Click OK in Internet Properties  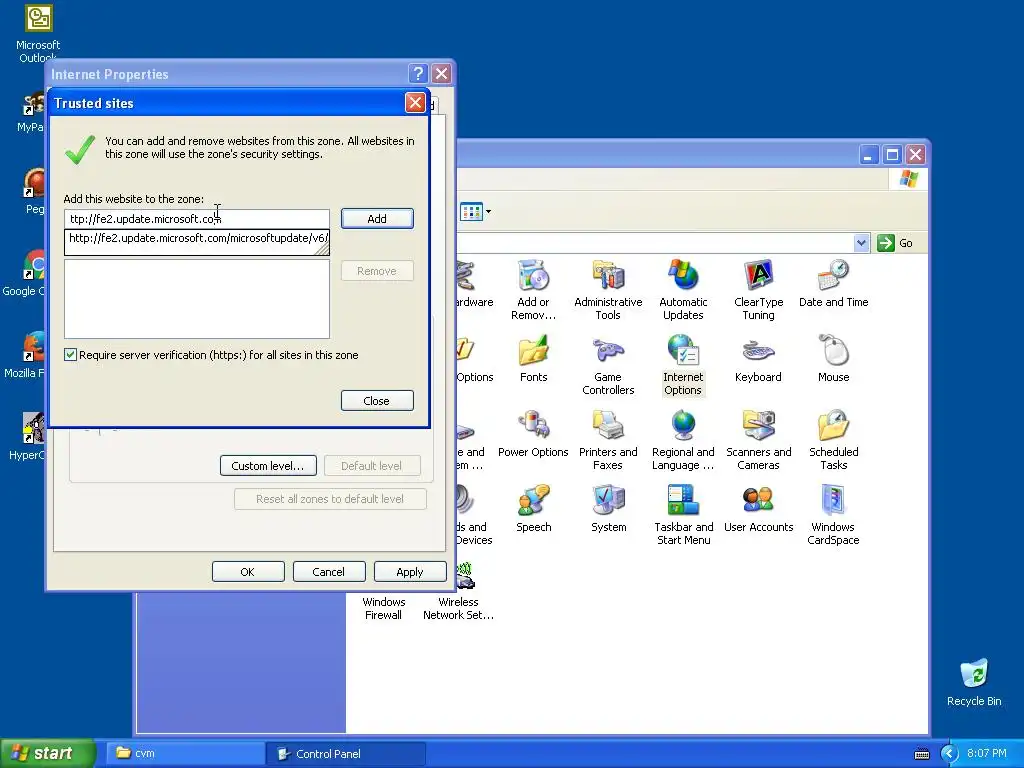[248, 571]
